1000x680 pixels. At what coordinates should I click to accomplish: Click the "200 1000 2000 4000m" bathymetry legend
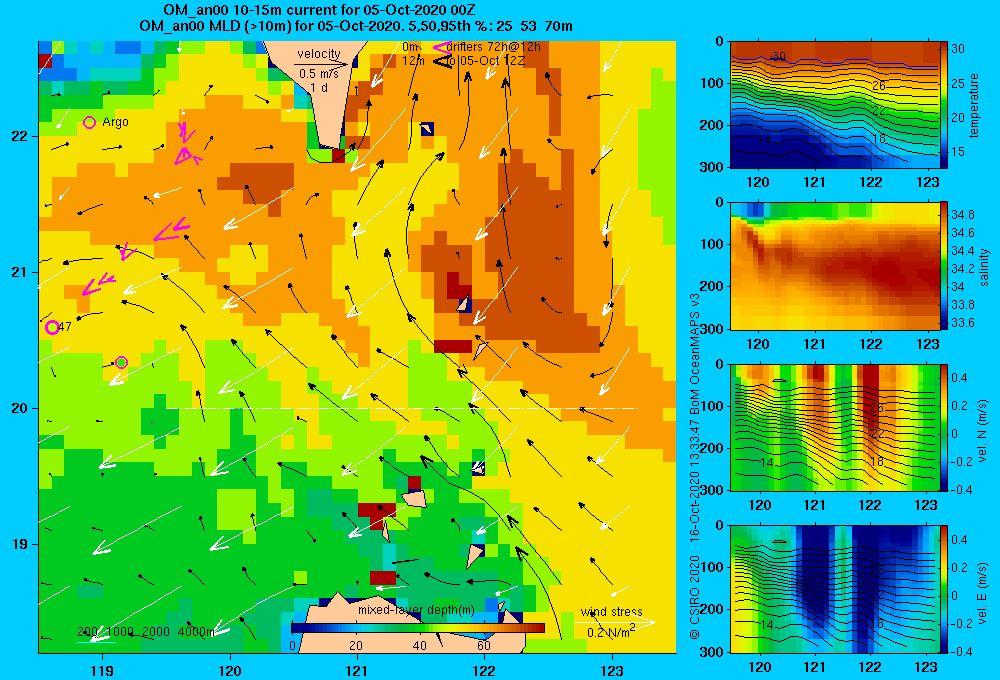click(x=146, y=632)
